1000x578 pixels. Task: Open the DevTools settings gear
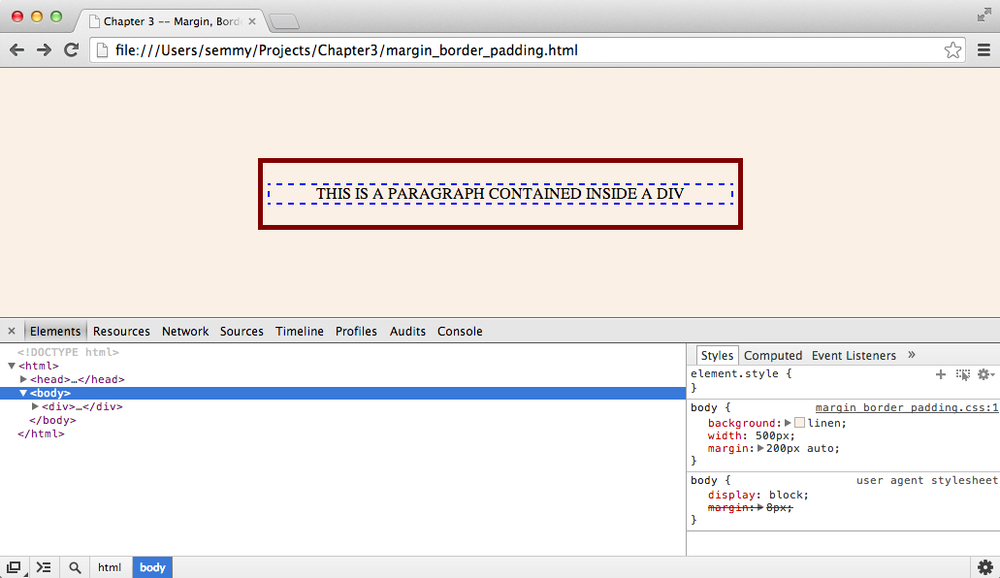click(x=985, y=567)
